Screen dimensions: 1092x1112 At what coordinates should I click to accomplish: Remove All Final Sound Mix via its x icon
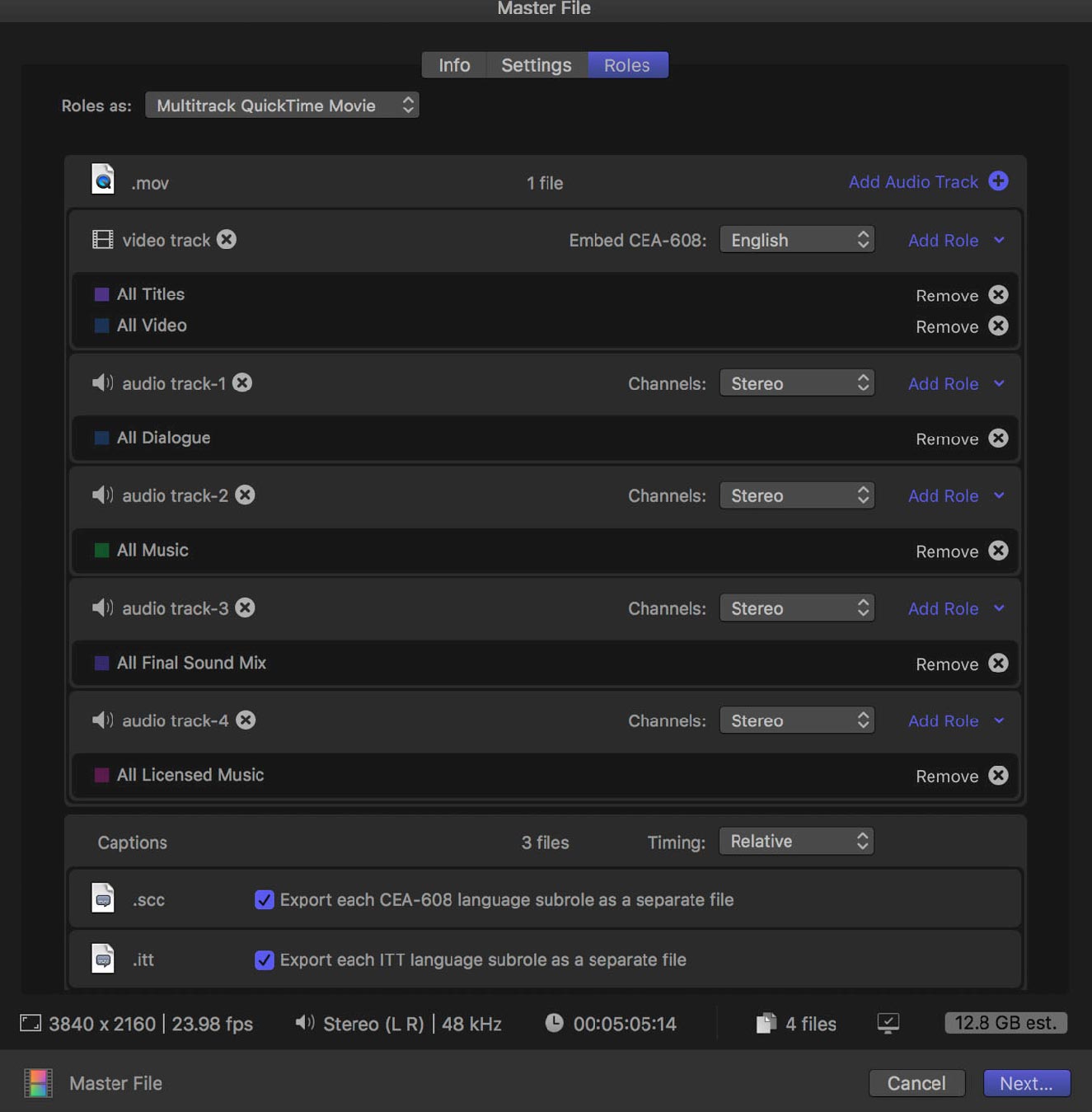tap(998, 663)
